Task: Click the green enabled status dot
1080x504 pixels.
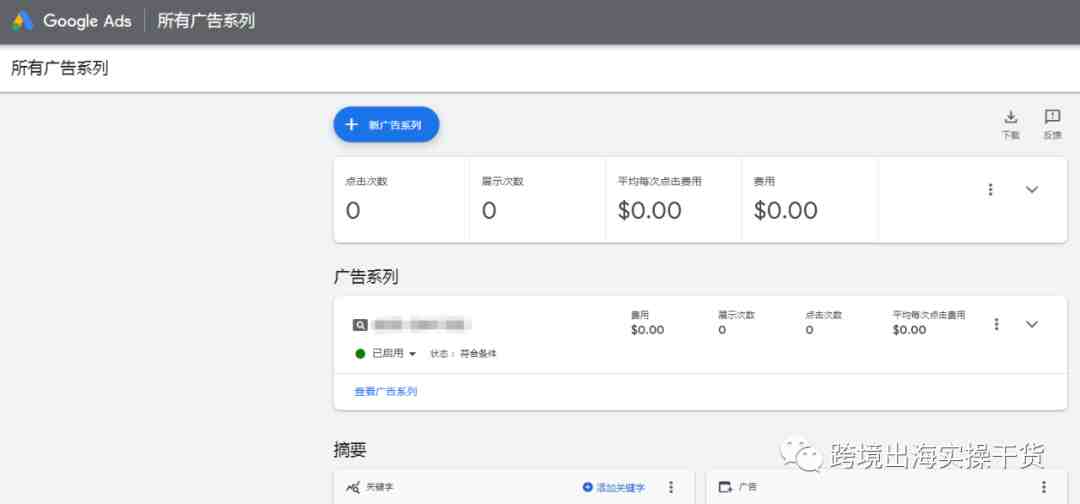Action: (x=360, y=354)
